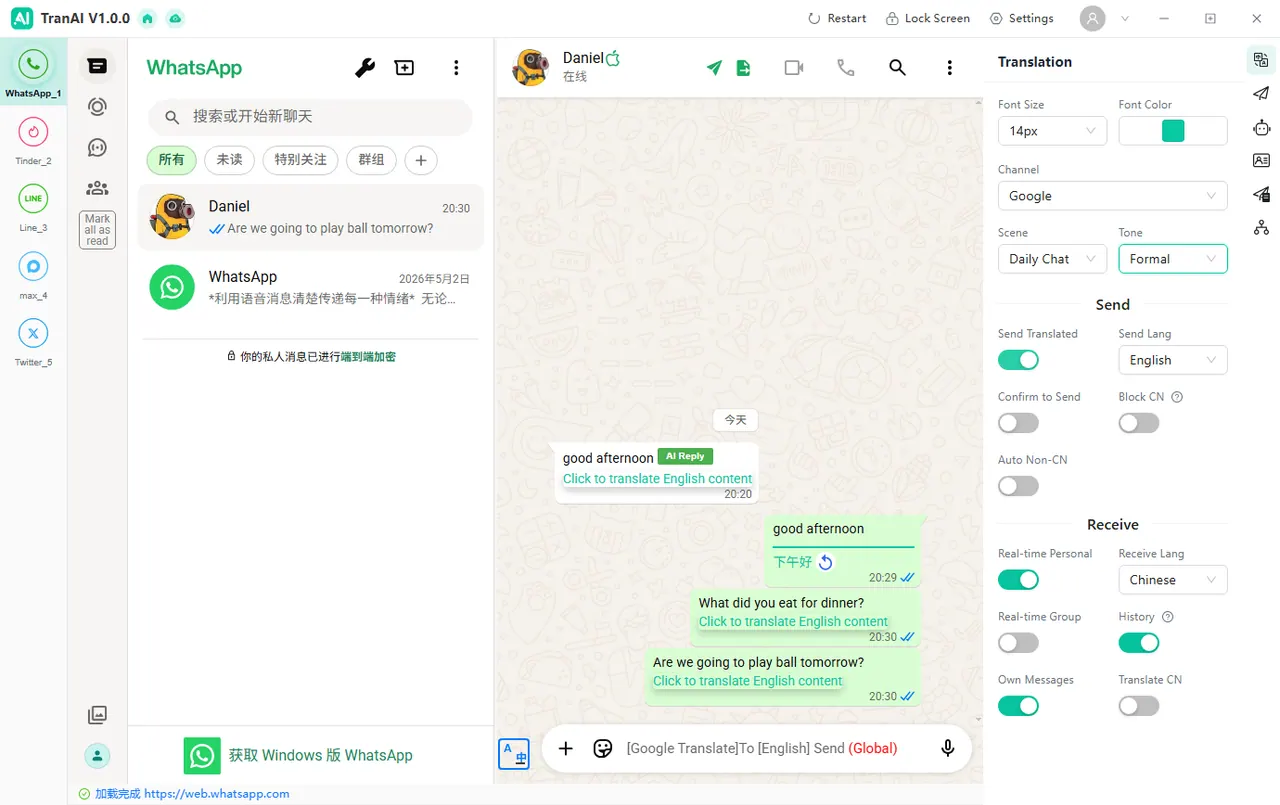The width and height of the screenshot is (1280, 805).
Task: Open the robot AI panel icon
Action: pos(1261,128)
